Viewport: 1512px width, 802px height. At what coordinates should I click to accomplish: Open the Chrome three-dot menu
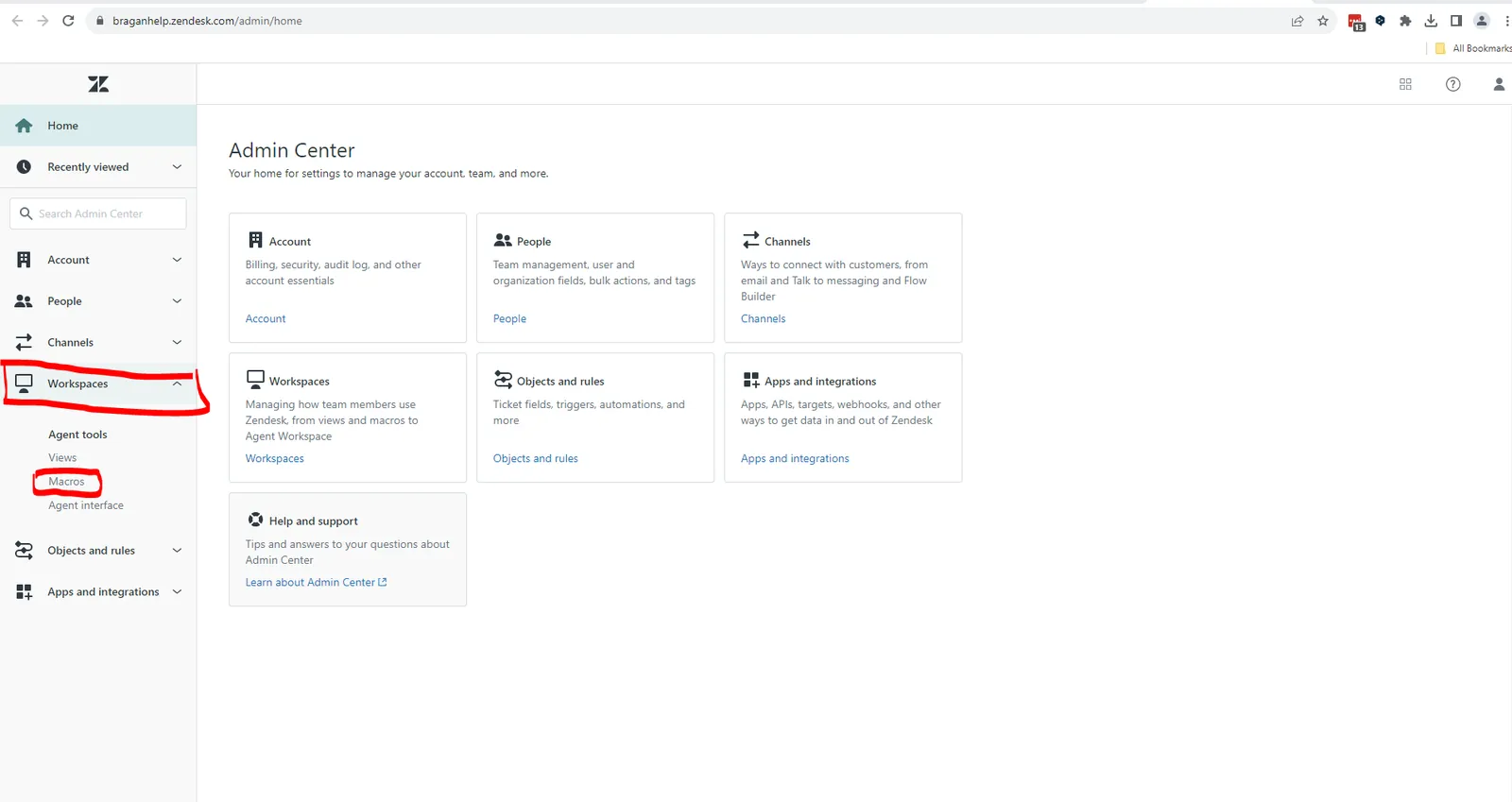pos(1506,21)
